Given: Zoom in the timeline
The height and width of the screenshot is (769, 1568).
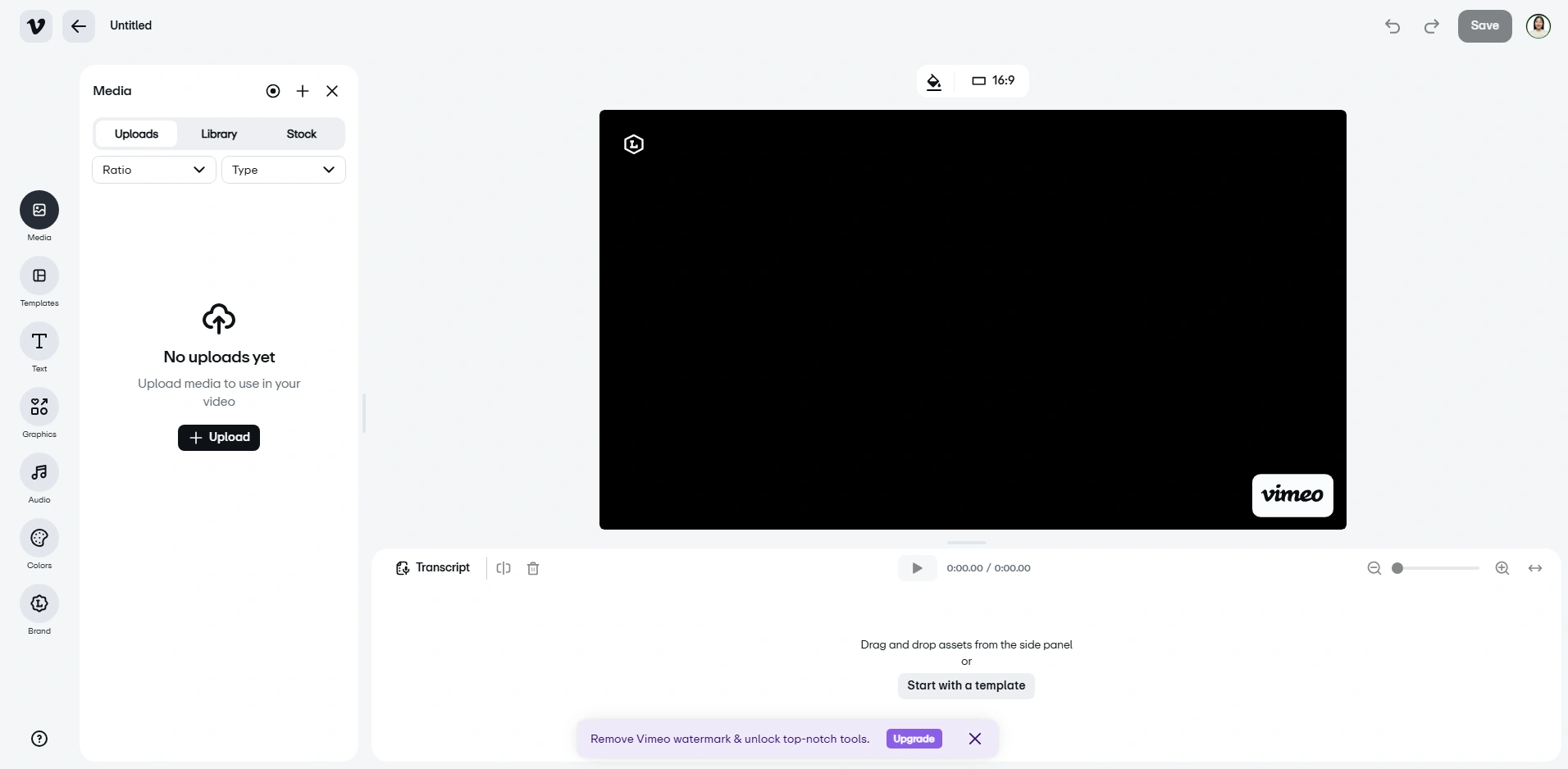Looking at the screenshot, I should (x=1502, y=568).
